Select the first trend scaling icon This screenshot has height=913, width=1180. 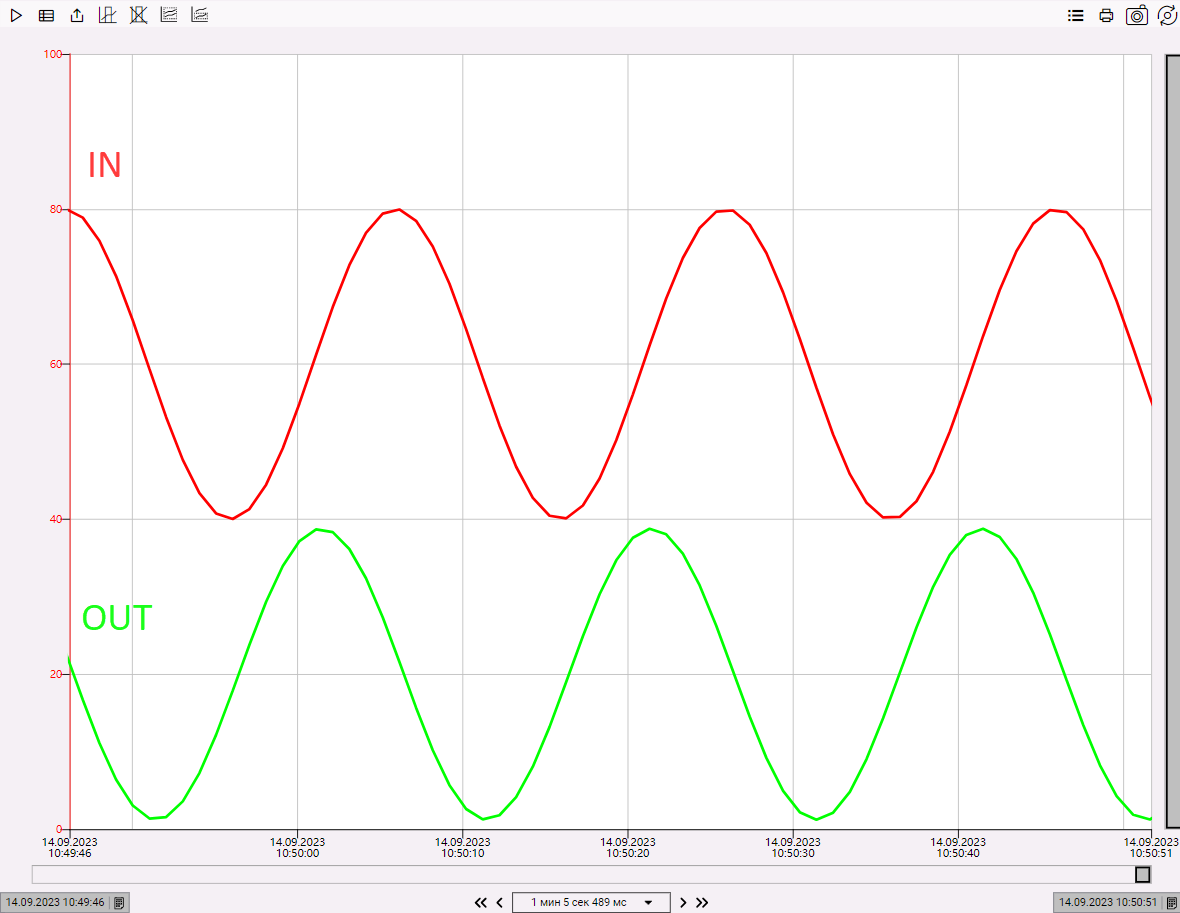tap(169, 15)
